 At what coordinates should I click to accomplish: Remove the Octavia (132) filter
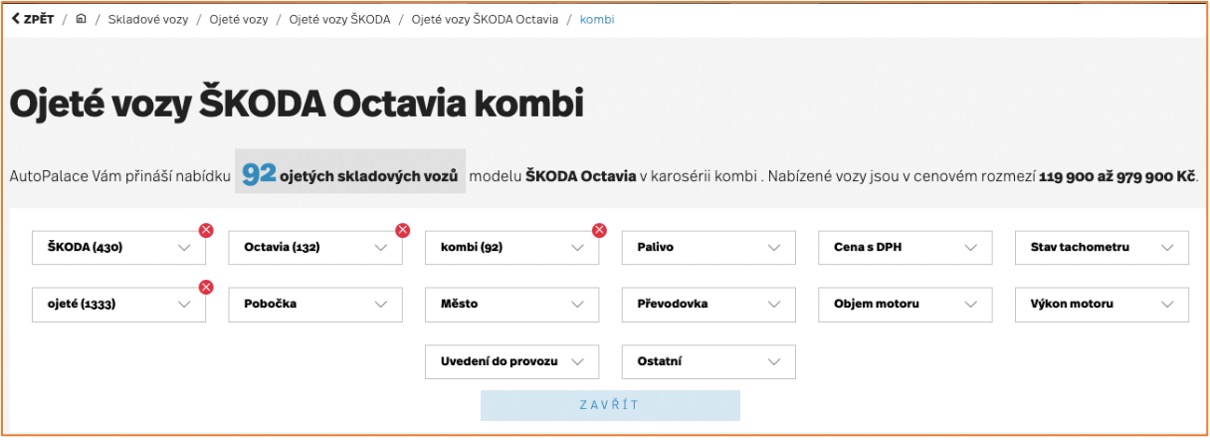tap(403, 230)
